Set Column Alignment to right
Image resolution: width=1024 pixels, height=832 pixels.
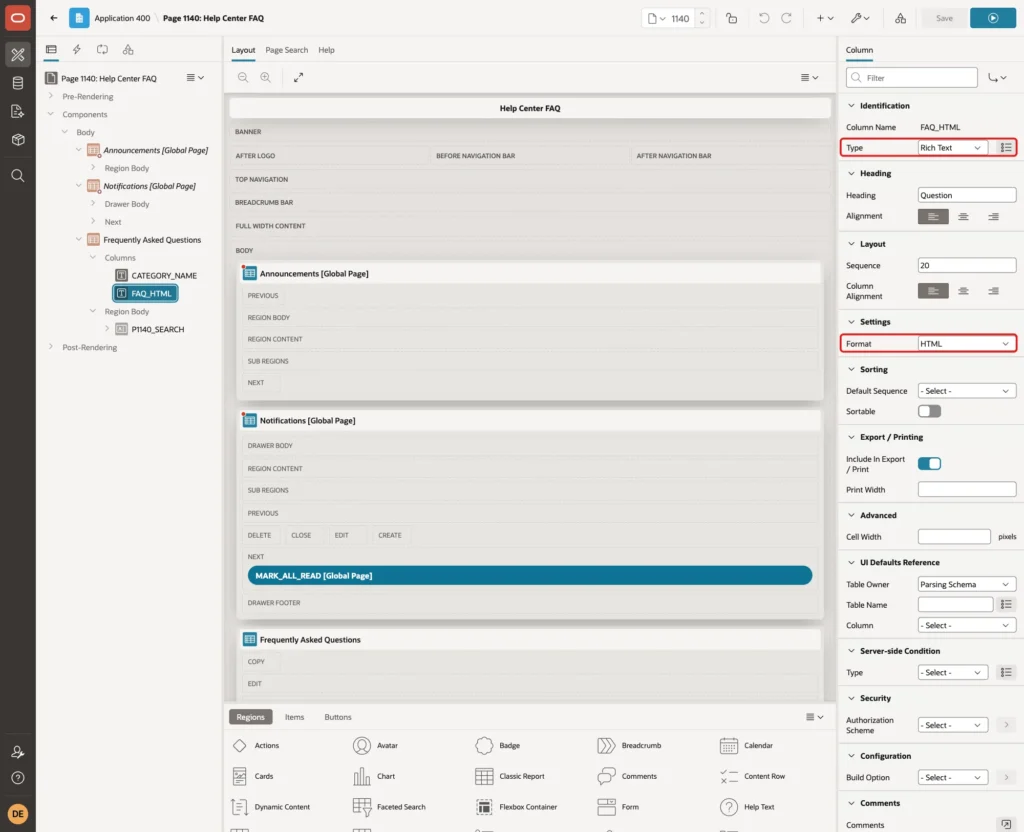pos(993,291)
